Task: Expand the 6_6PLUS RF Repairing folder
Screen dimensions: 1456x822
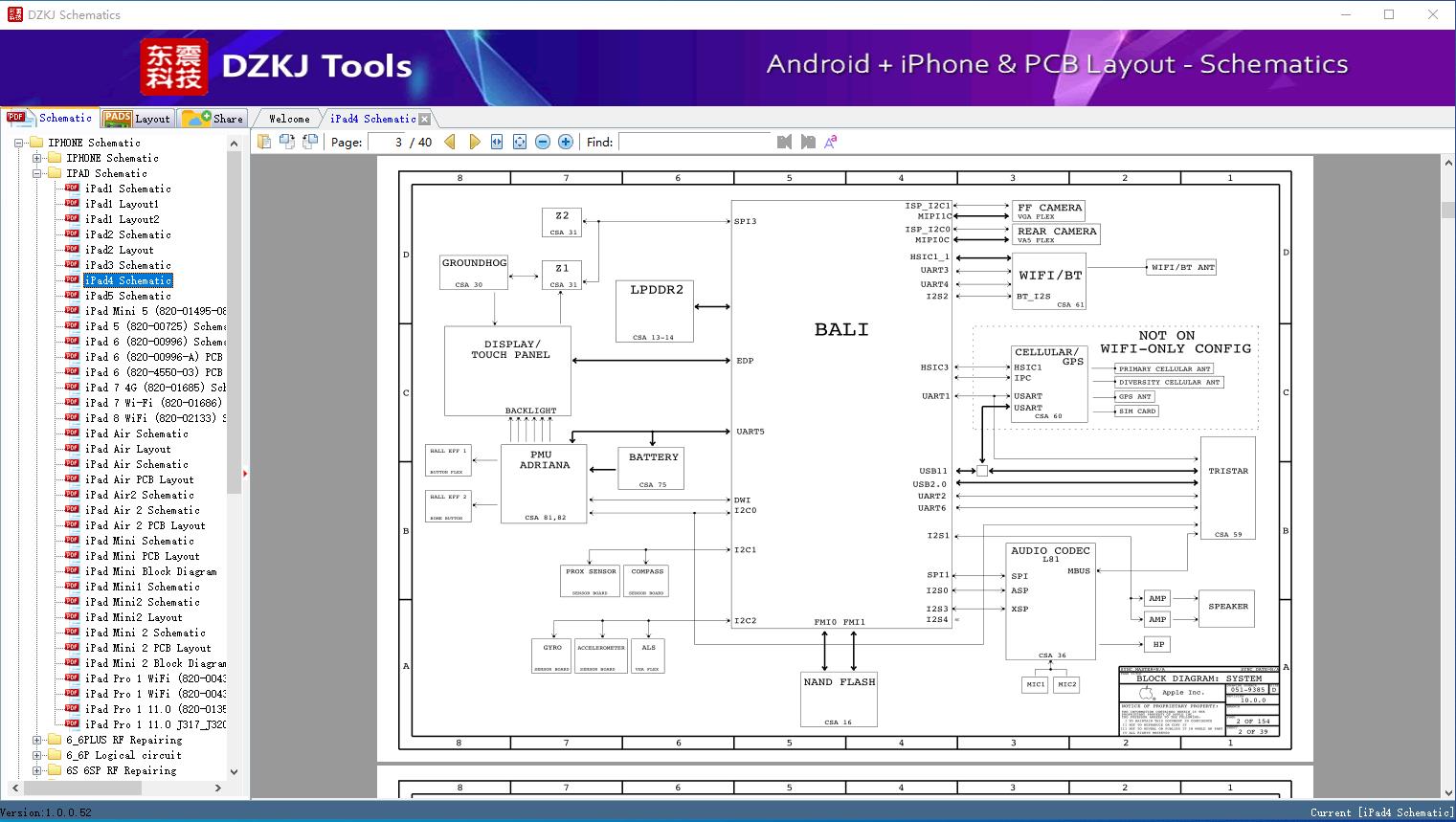Action: pos(37,740)
